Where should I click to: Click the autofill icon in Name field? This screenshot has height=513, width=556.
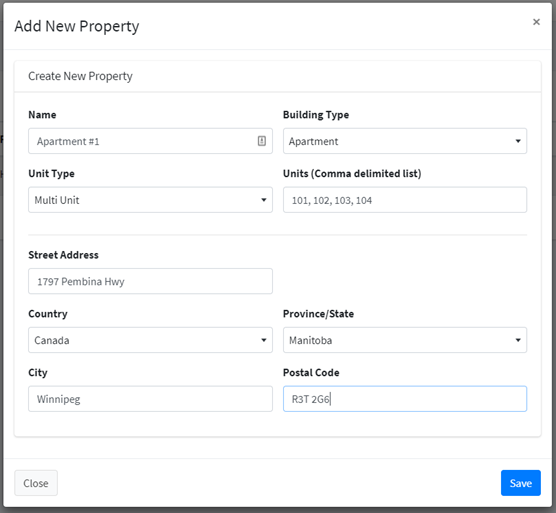click(262, 141)
